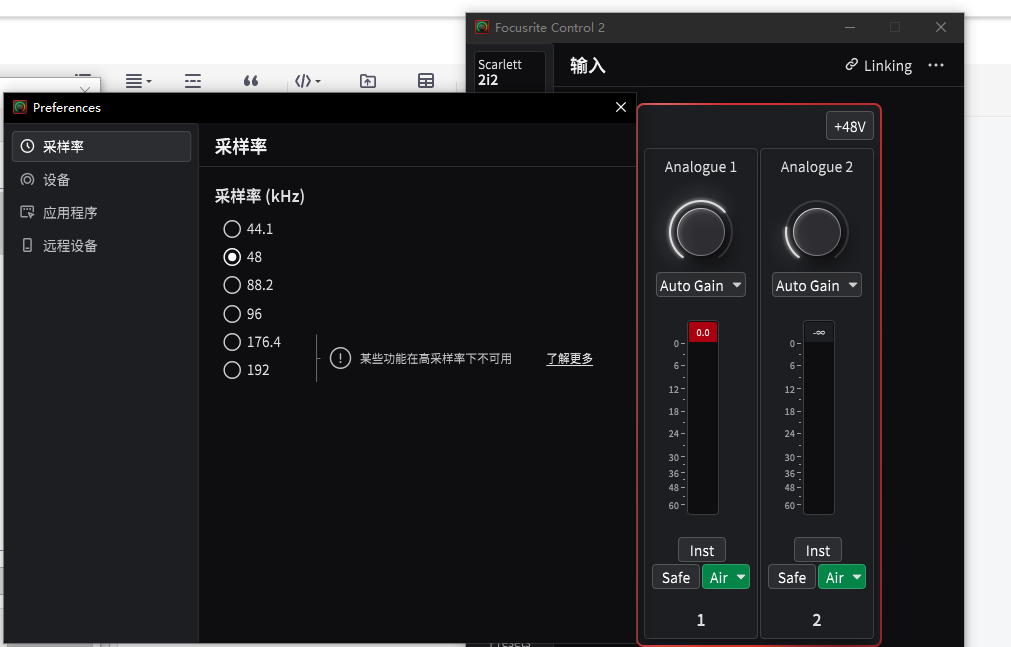The width and height of the screenshot is (1011, 647).
Task: Click the Preferences window logo icon
Action: tap(20, 107)
